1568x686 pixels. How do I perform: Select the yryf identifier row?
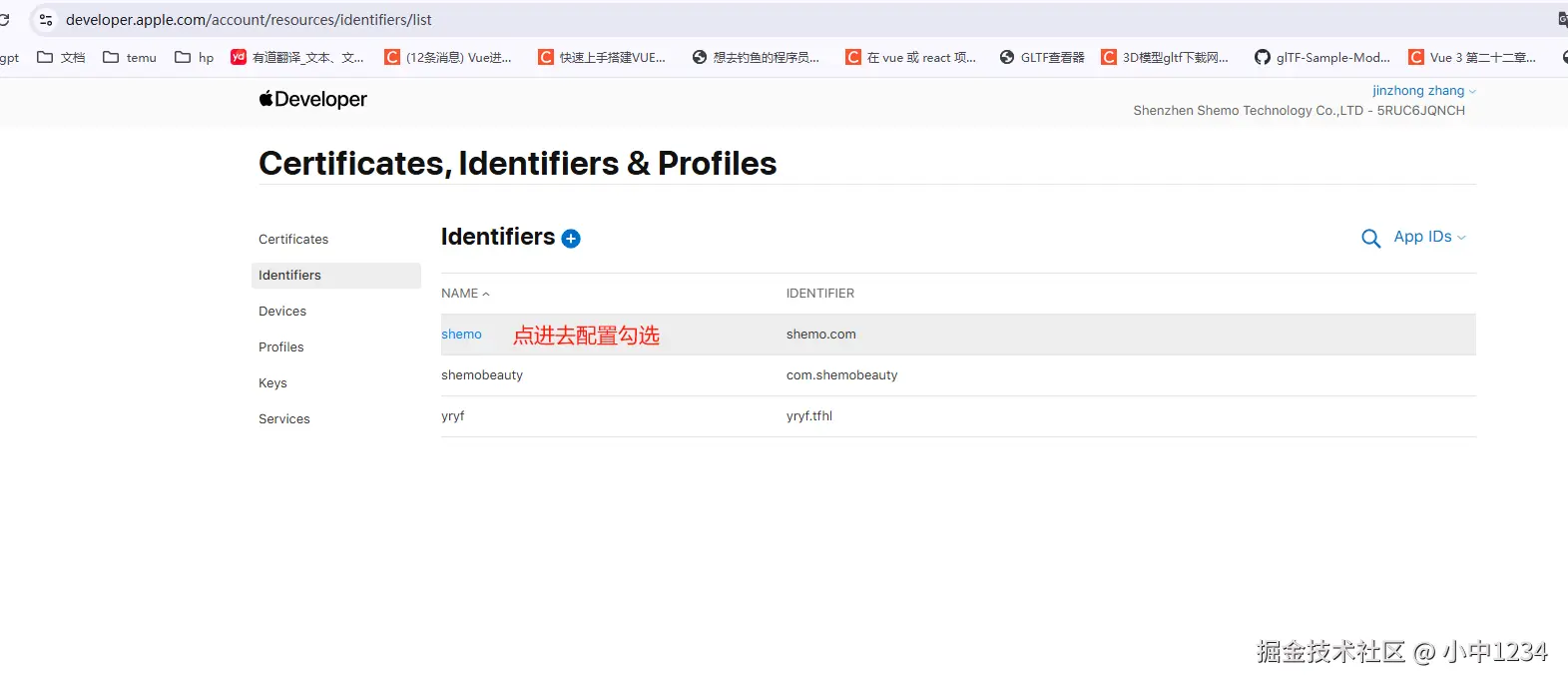pos(453,416)
